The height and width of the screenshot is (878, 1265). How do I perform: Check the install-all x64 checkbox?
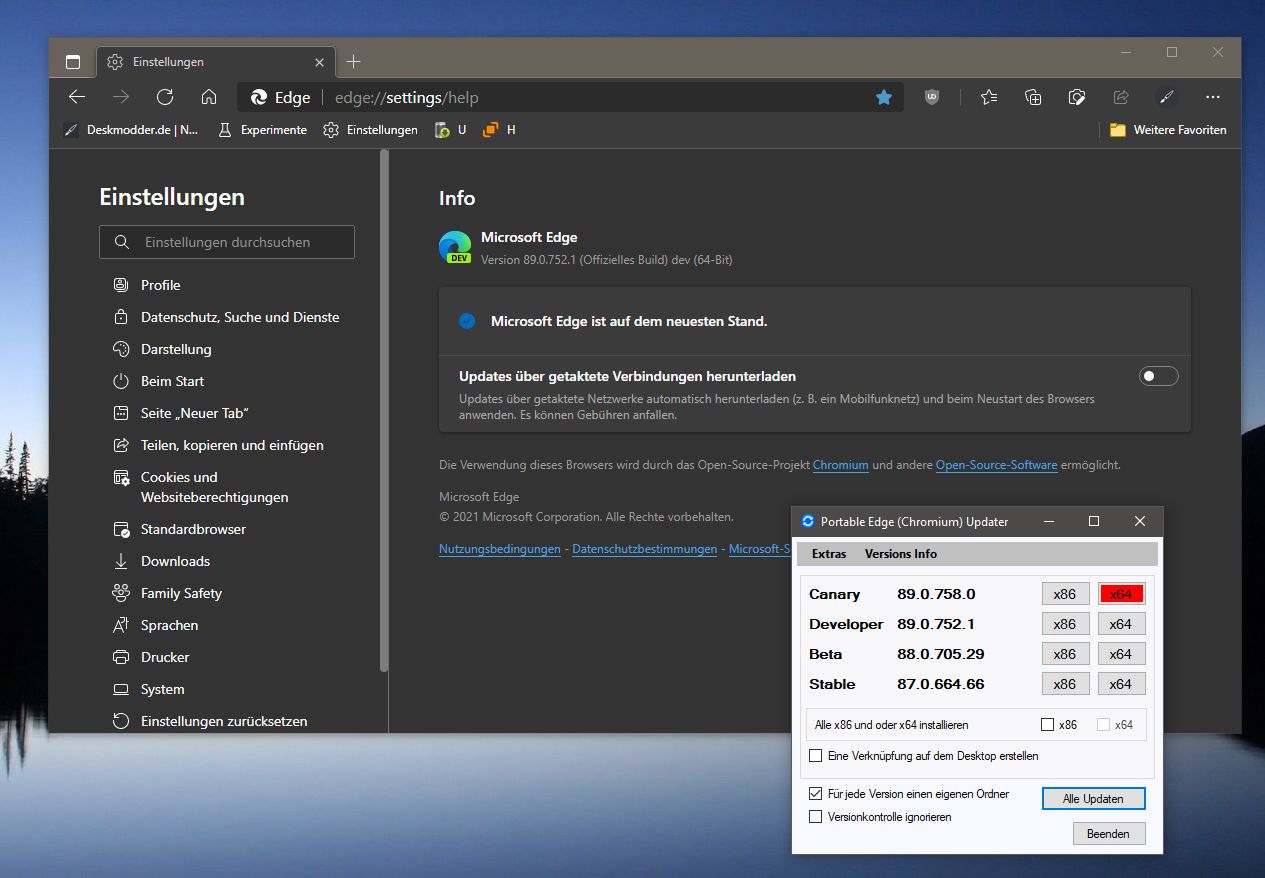(1104, 725)
